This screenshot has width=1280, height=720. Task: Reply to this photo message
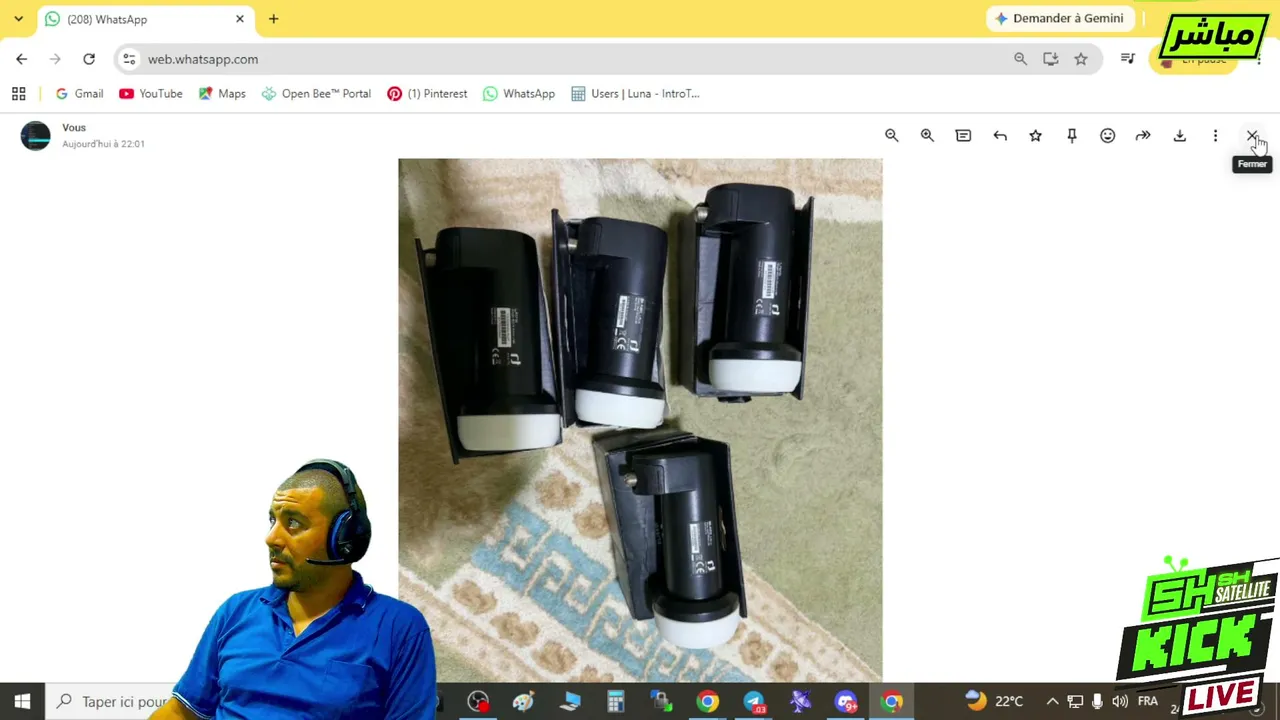pos(1000,136)
